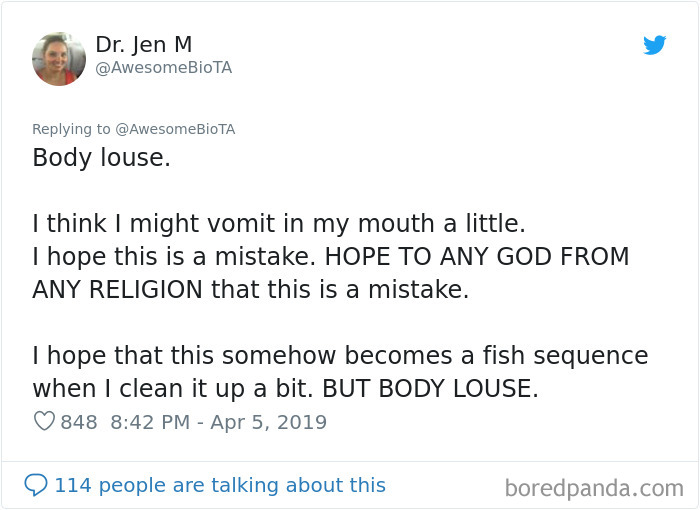Click the 848 likes count
The image size is (700, 510).
tap(79, 422)
